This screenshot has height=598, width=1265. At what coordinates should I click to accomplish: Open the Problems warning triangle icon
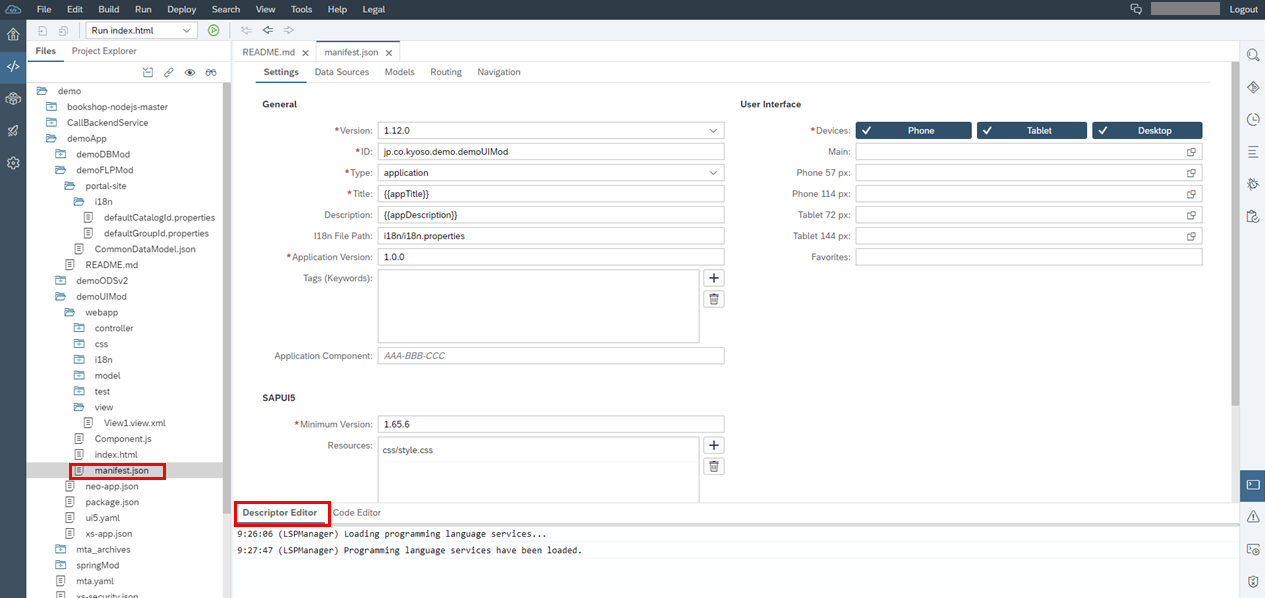[1252, 517]
